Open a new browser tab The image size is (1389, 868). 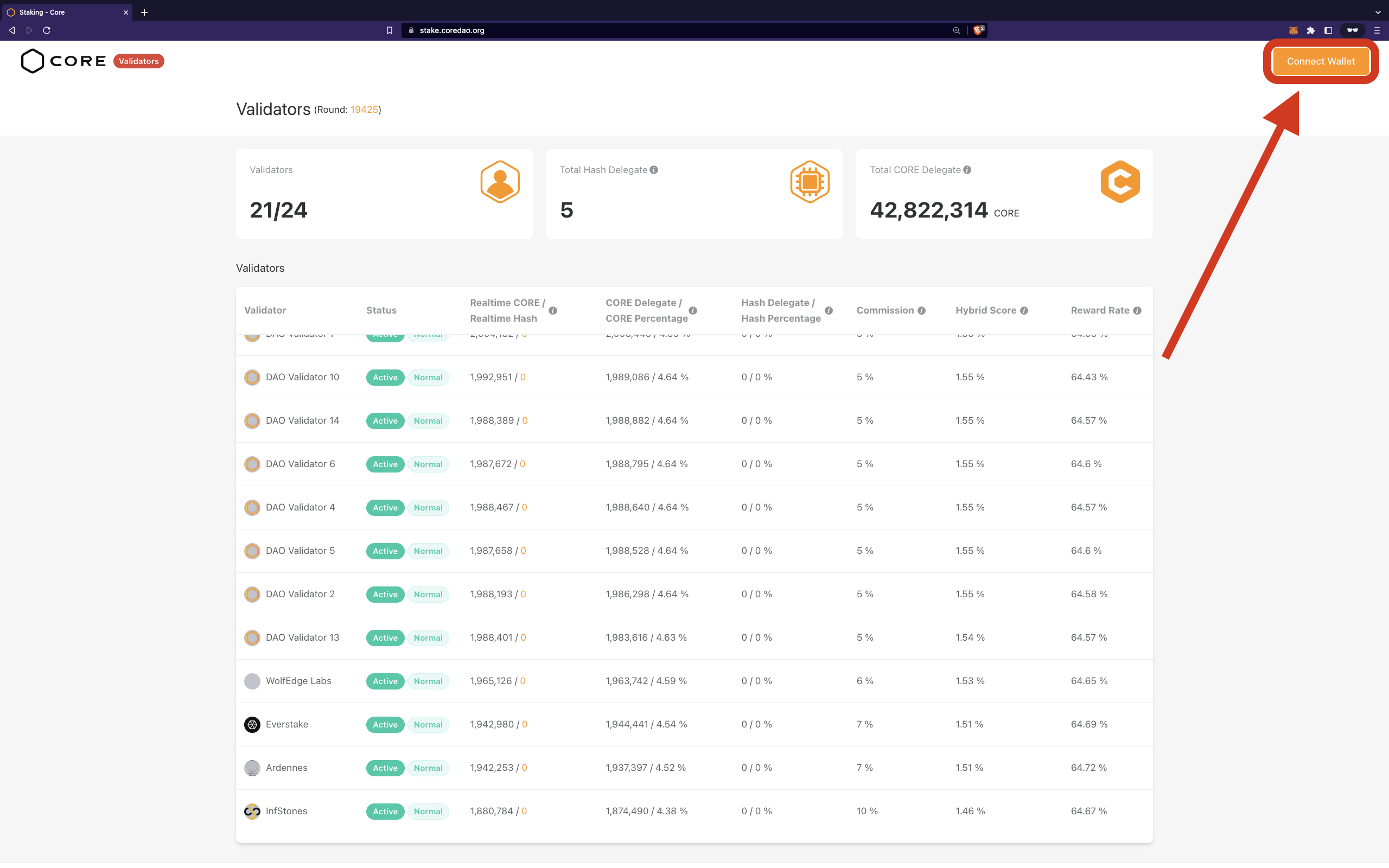click(x=144, y=12)
